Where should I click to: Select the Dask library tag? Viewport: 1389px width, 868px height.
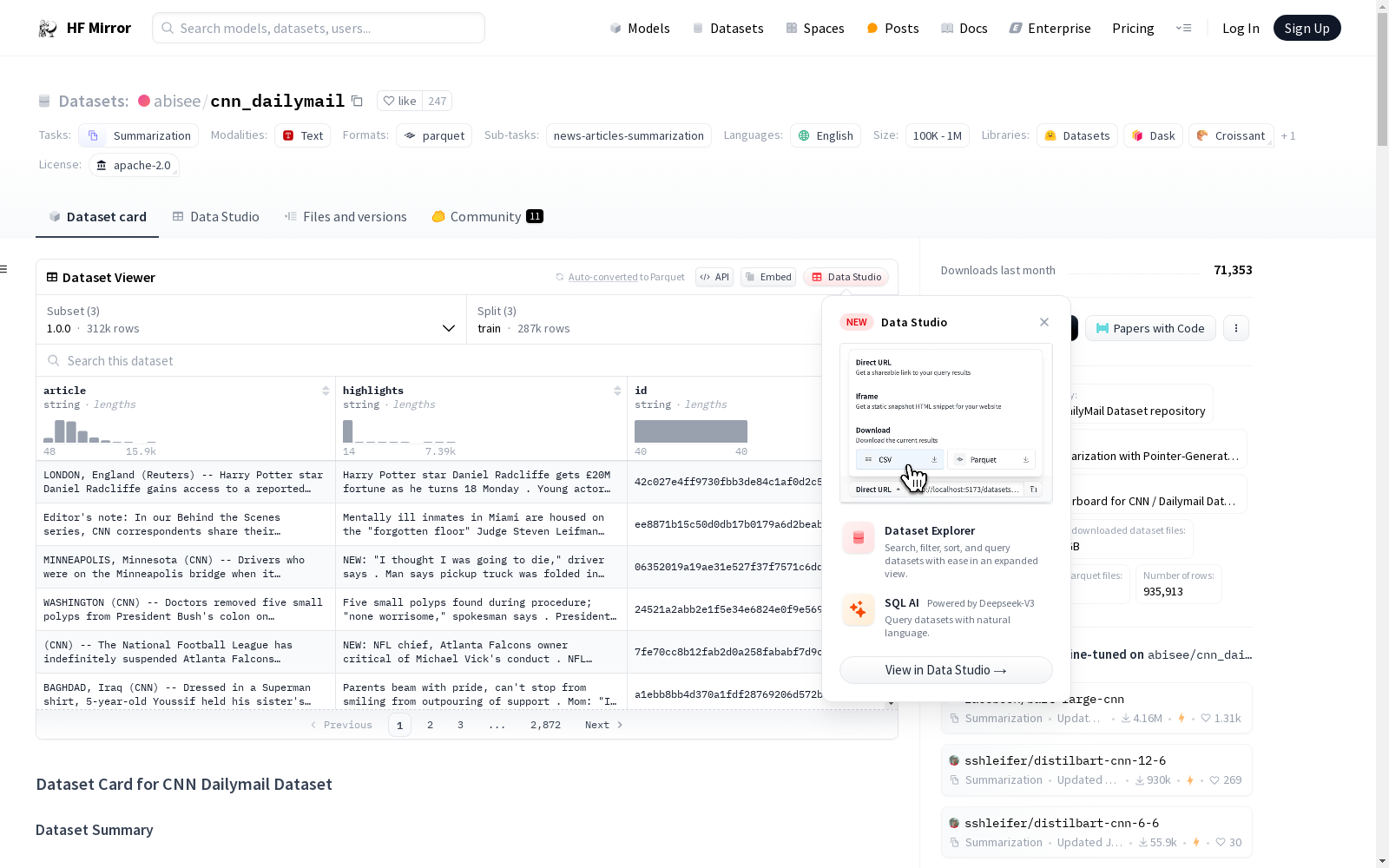click(1153, 135)
